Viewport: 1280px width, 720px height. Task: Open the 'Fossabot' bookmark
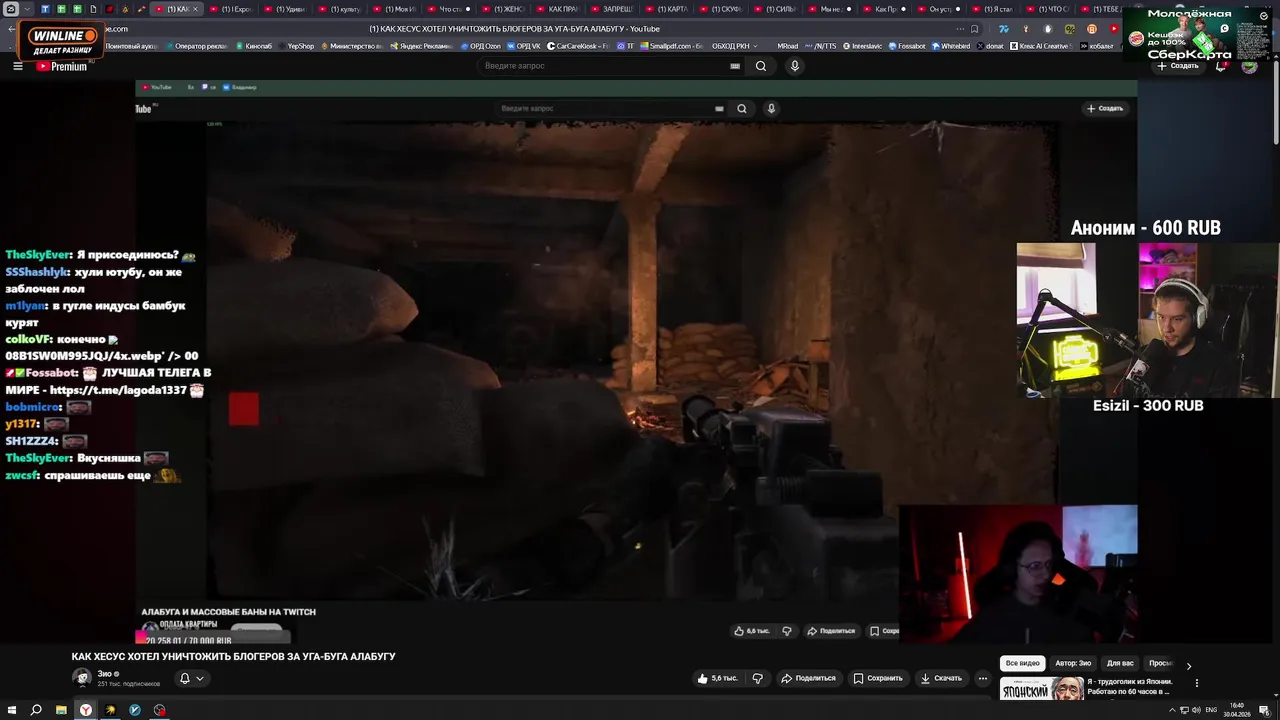pyautogui.click(x=906, y=46)
